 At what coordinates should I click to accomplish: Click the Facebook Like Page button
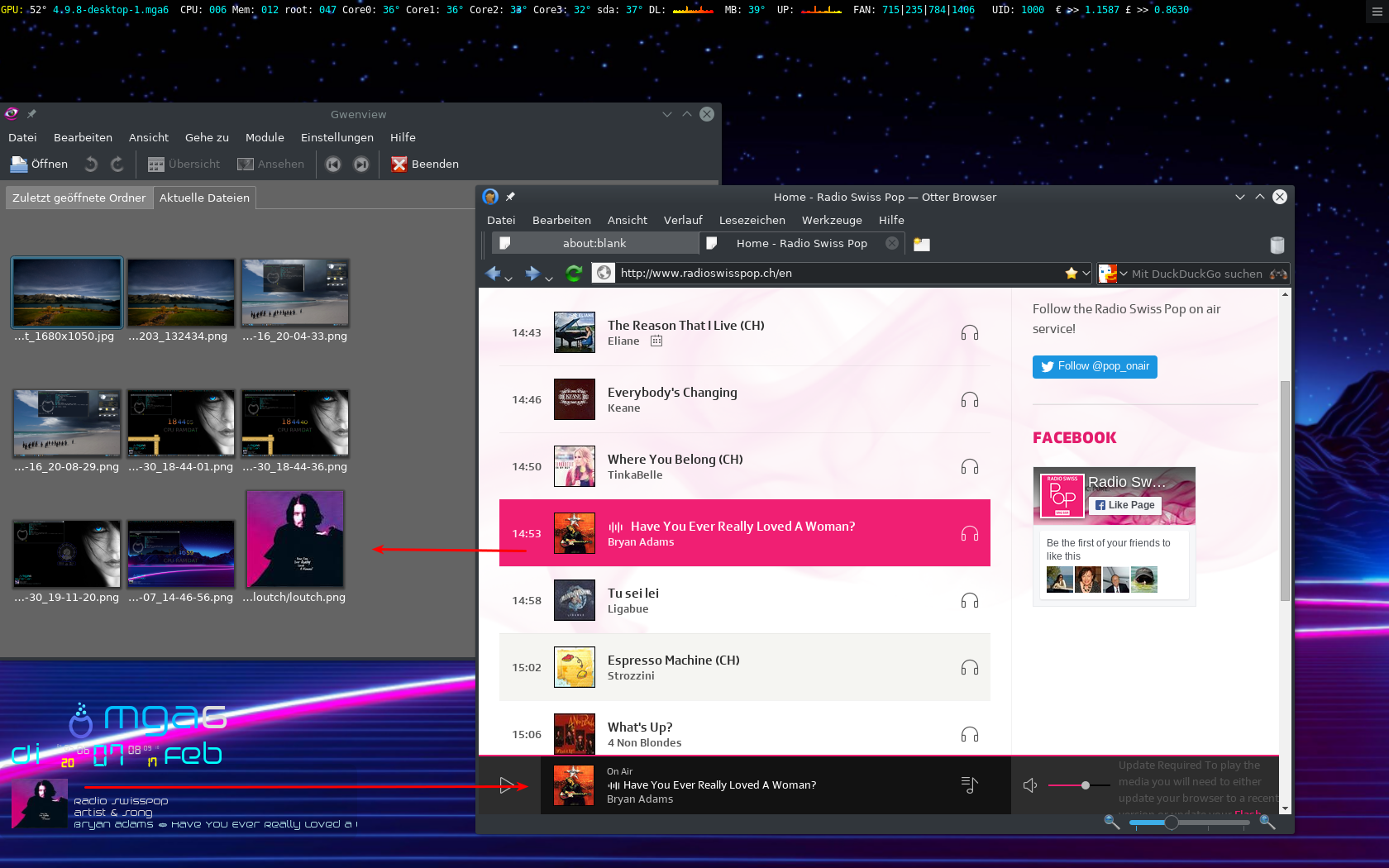1125,505
